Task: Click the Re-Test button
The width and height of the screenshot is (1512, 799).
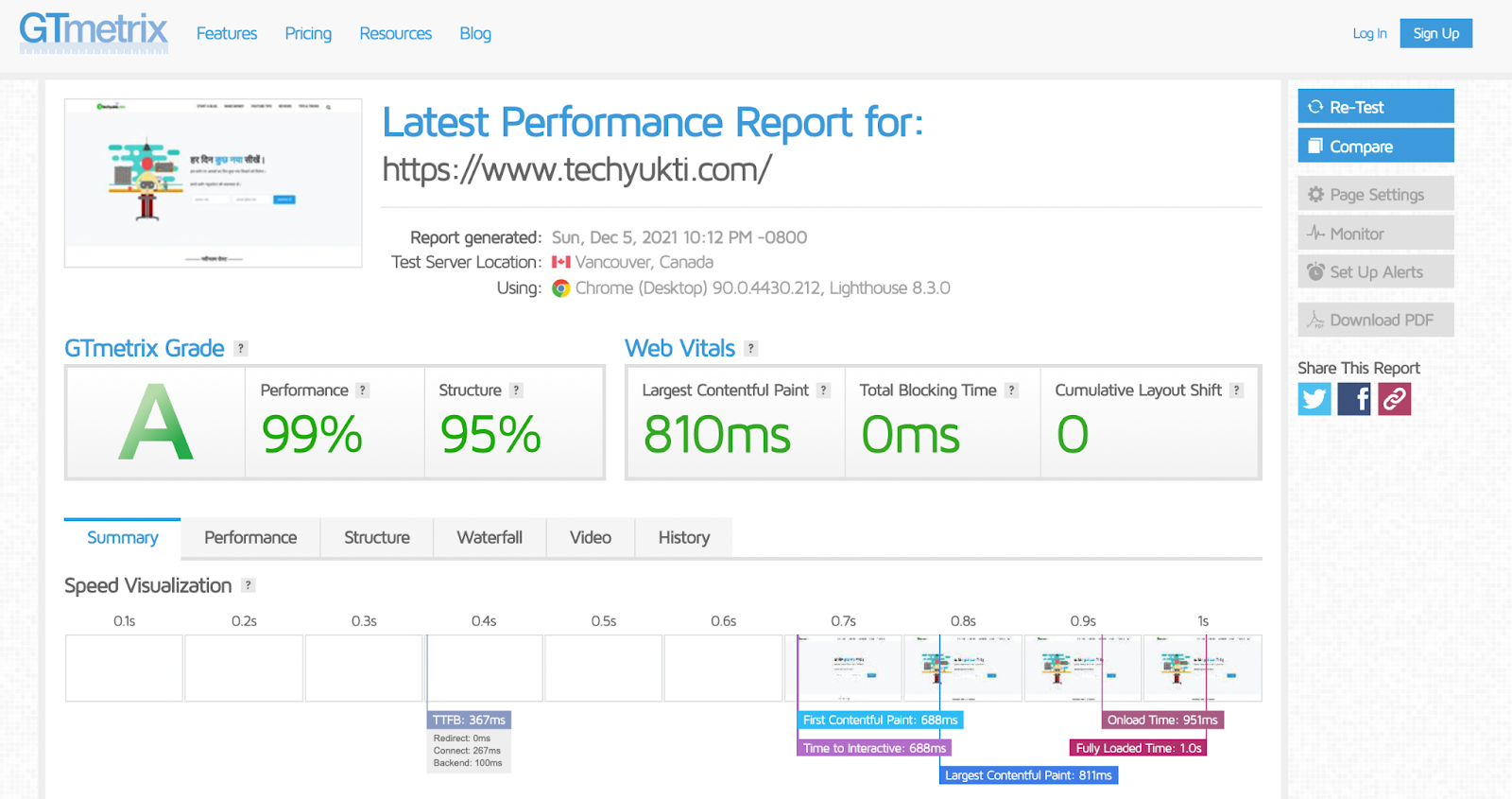Action: pos(1376,107)
